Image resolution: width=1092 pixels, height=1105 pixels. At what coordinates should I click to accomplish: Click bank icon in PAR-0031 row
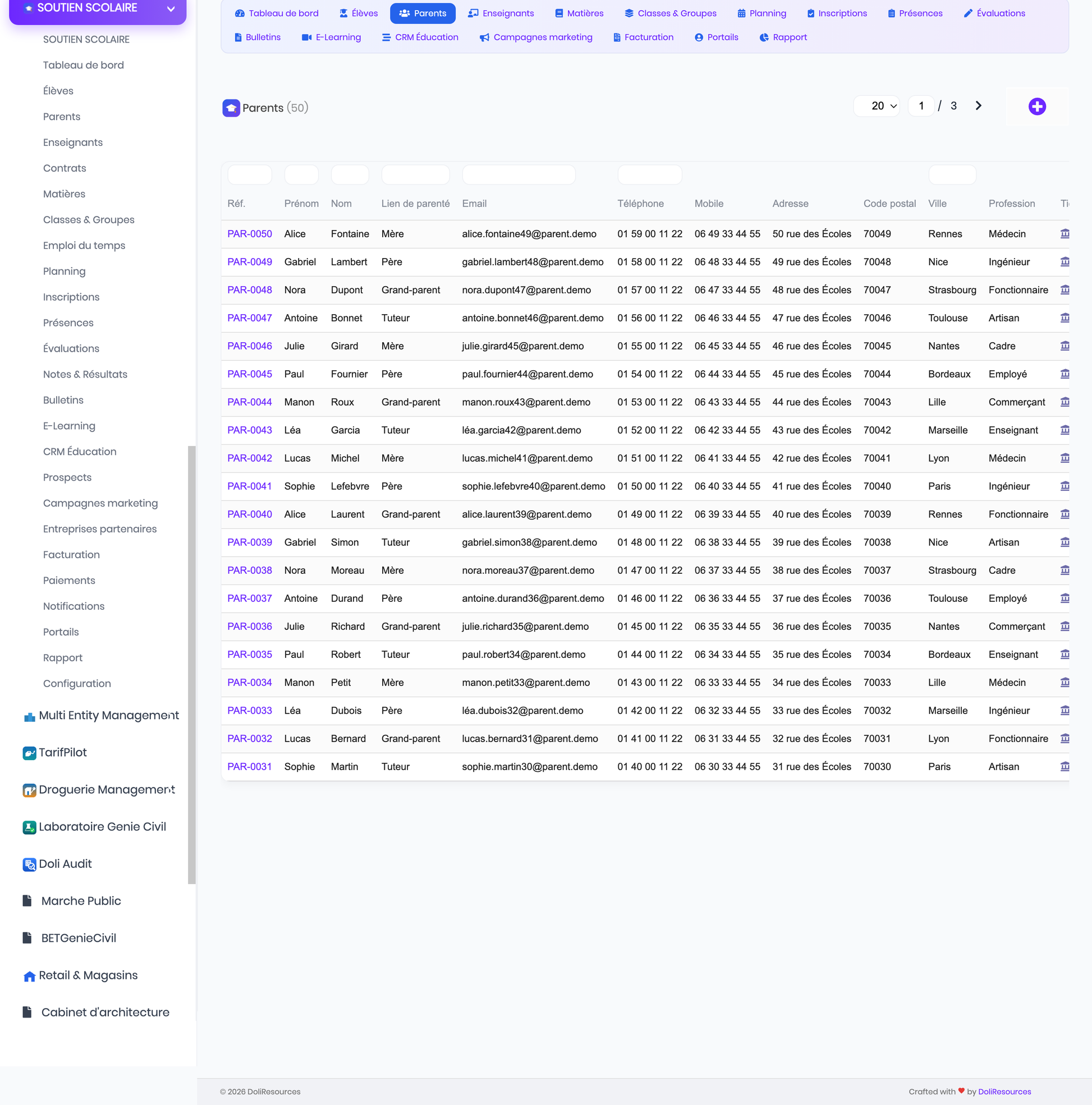coord(1065,766)
